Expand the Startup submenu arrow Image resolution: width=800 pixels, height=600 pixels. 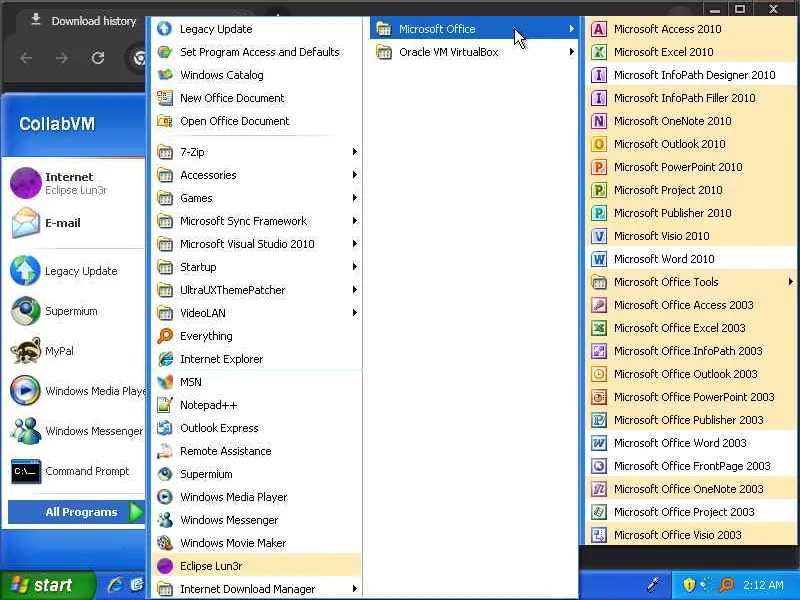click(x=354, y=267)
